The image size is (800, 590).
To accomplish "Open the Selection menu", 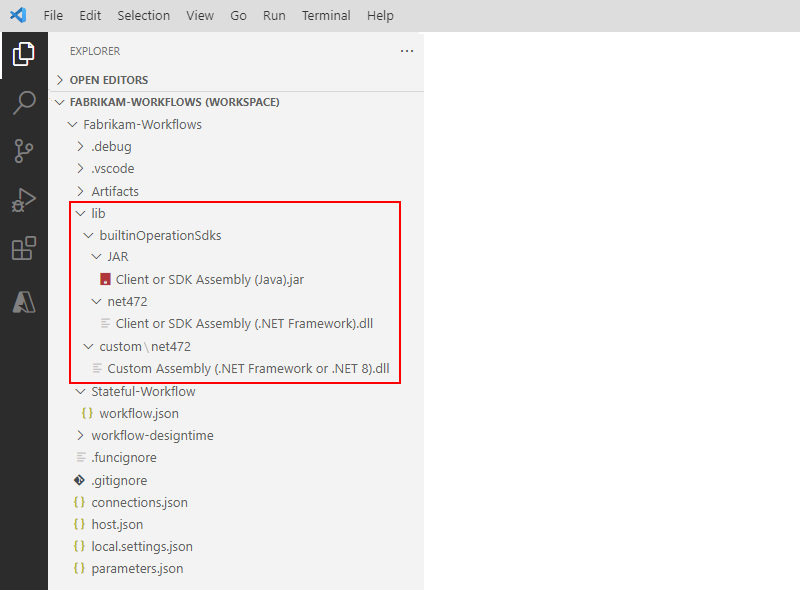I will pyautogui.click(x=143, y=15).
